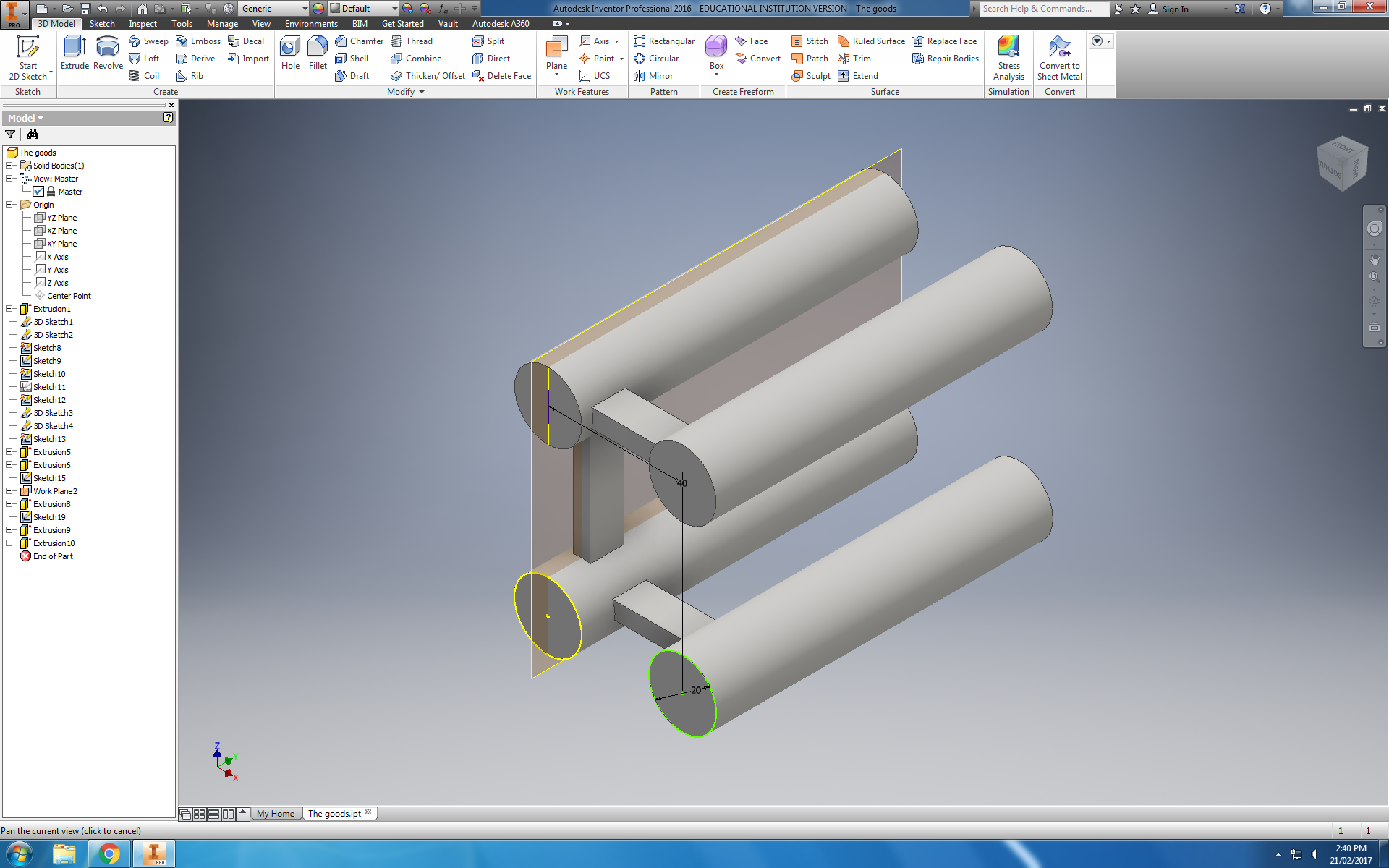Image resolution: width=1389 pixels, height=868 pixels.
Task: Expand the Extrusion1 node
Action: (x=9, y=309)
